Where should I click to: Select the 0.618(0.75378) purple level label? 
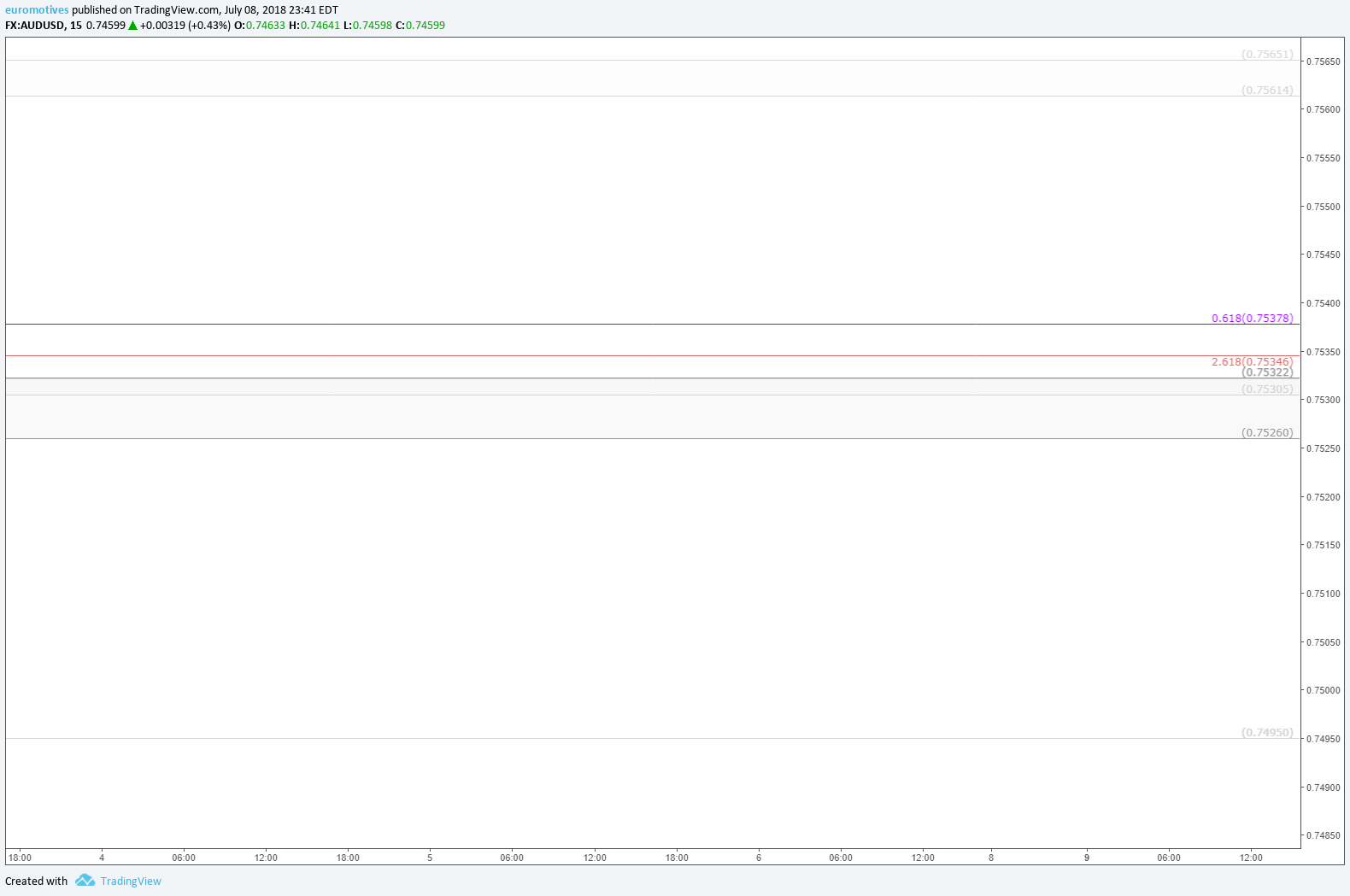point(1253,319)
